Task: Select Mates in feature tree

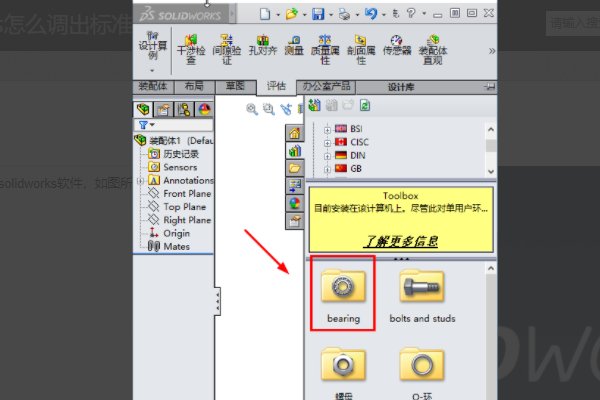Action: 169,247
